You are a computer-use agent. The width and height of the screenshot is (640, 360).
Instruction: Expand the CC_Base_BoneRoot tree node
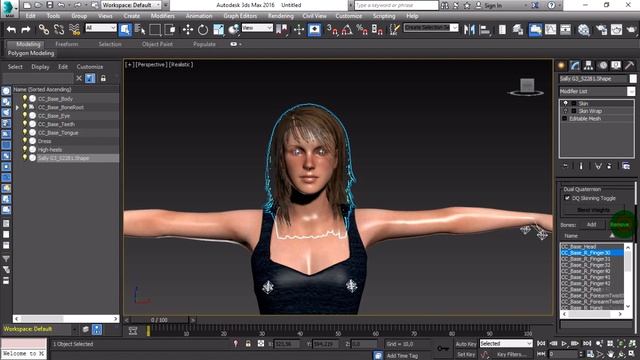pos(17,107)
